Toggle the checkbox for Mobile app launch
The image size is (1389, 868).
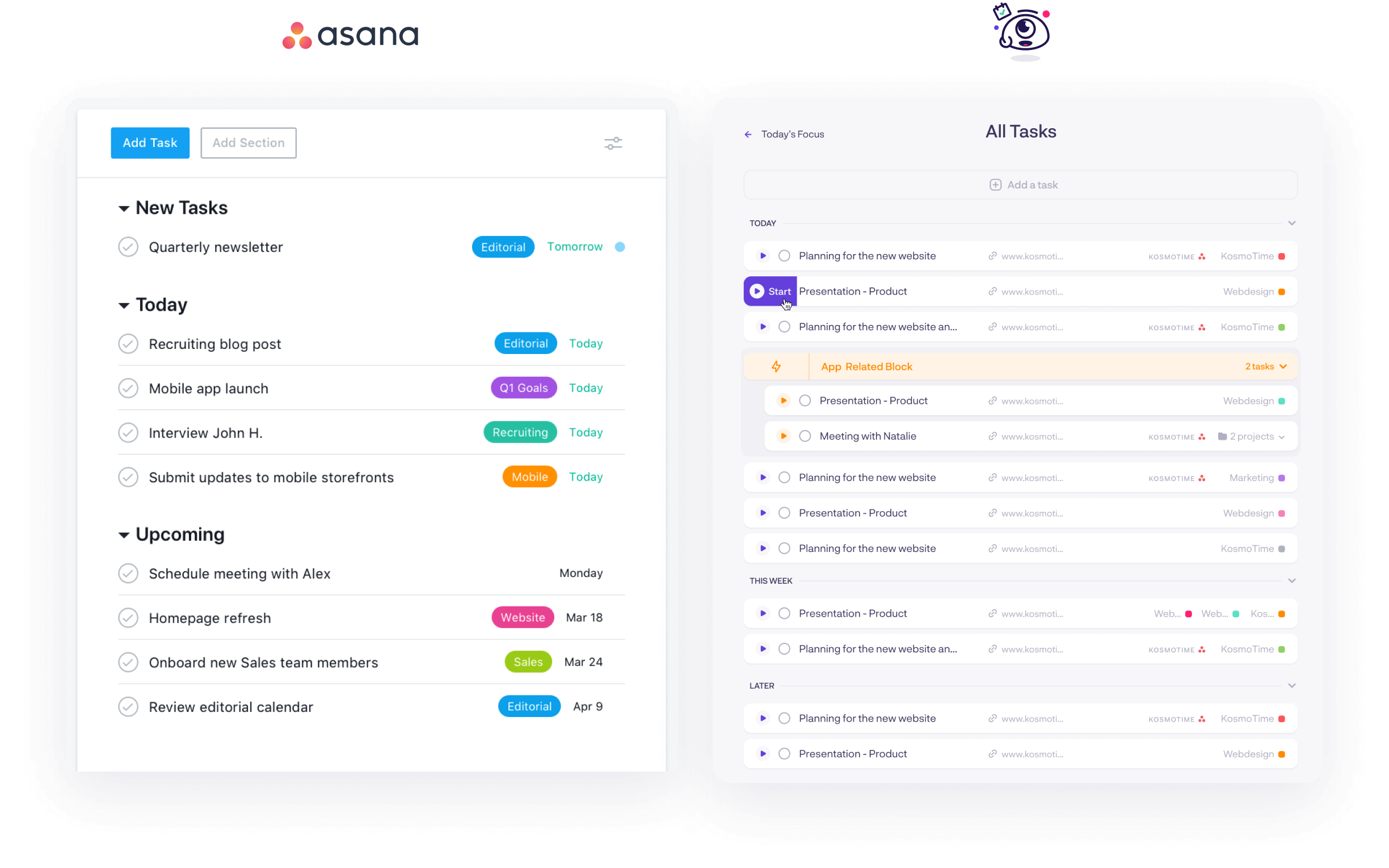pos(128,388)
